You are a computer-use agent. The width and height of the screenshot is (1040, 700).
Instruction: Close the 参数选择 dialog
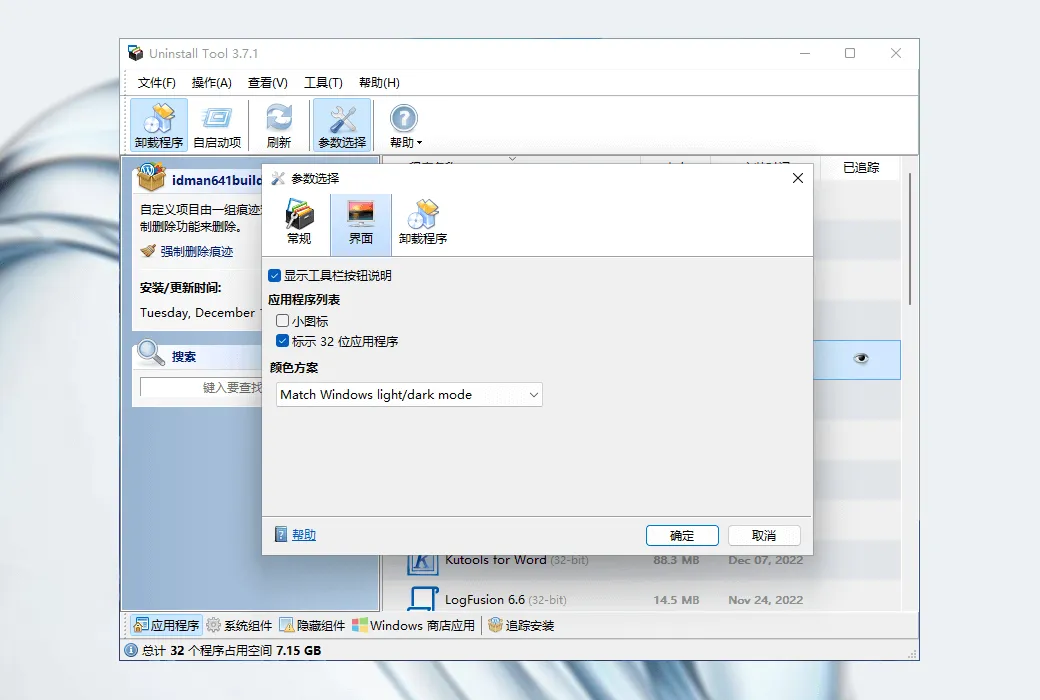(x=798, y=178)
